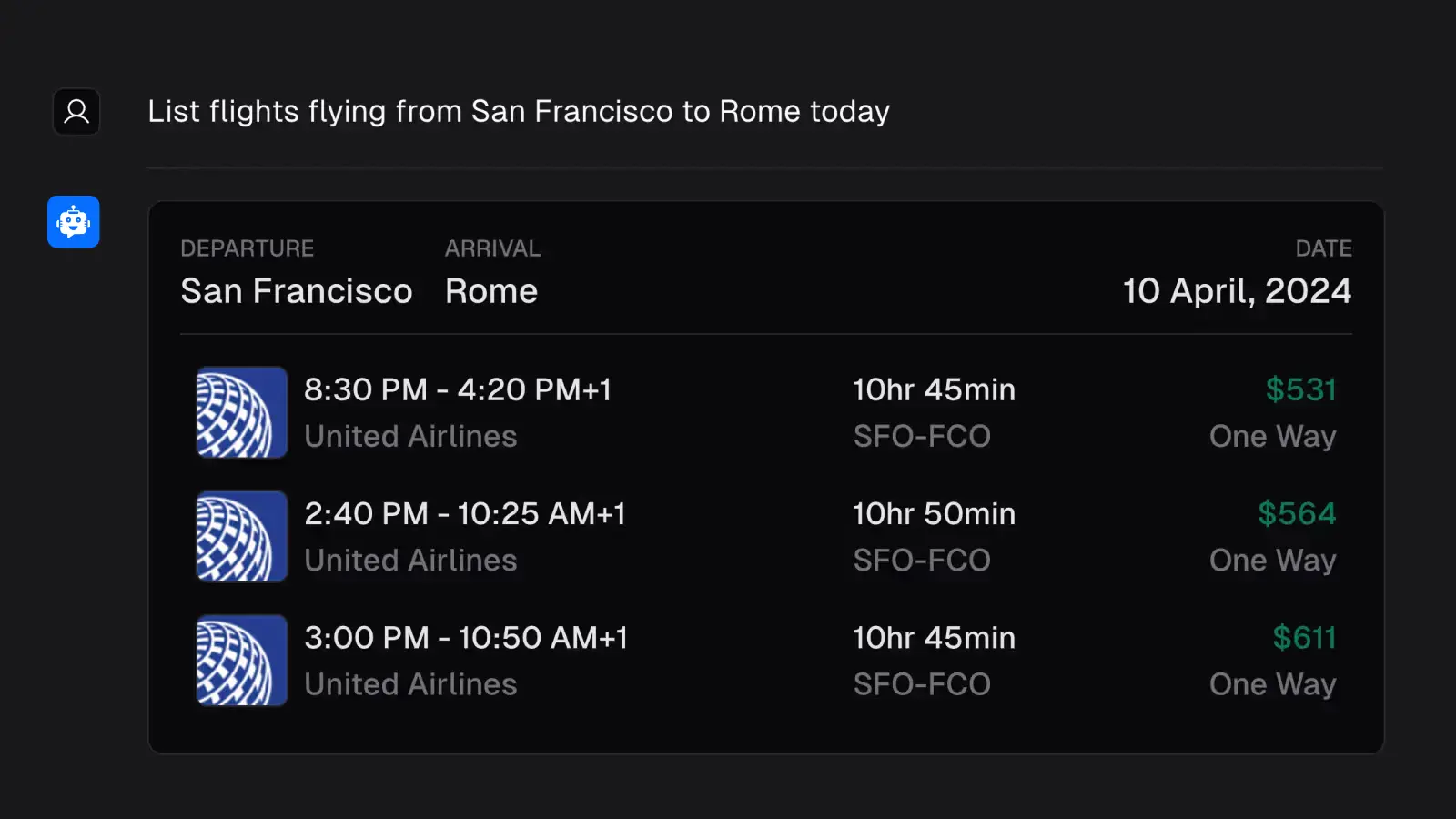Viewport: 1456px width, 819px height.
Task: Click SFO-FCO route of the $531 flight
Action: pos(922,436)
